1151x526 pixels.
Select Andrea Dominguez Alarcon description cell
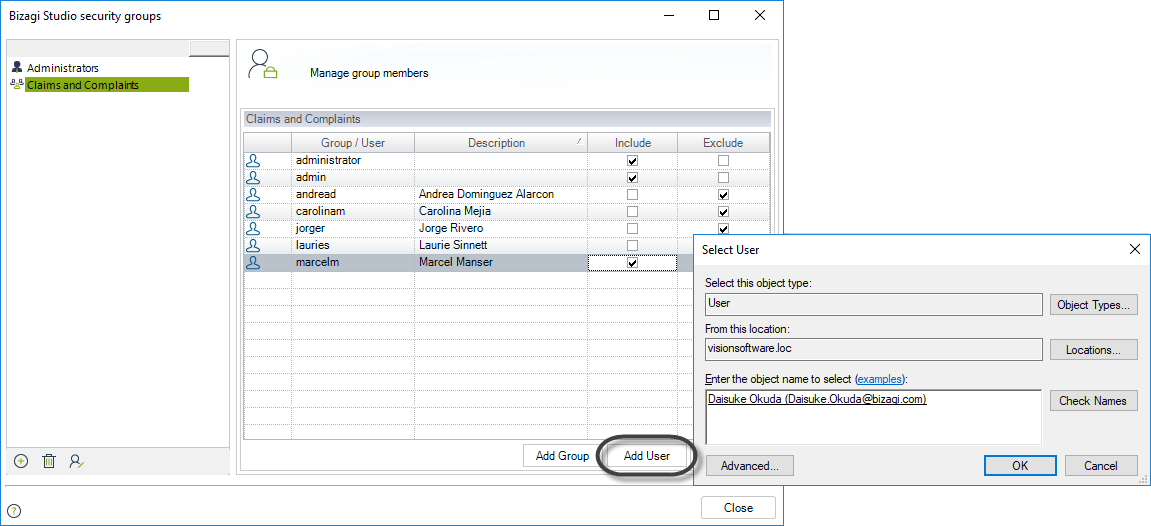[x=501, y=194]
